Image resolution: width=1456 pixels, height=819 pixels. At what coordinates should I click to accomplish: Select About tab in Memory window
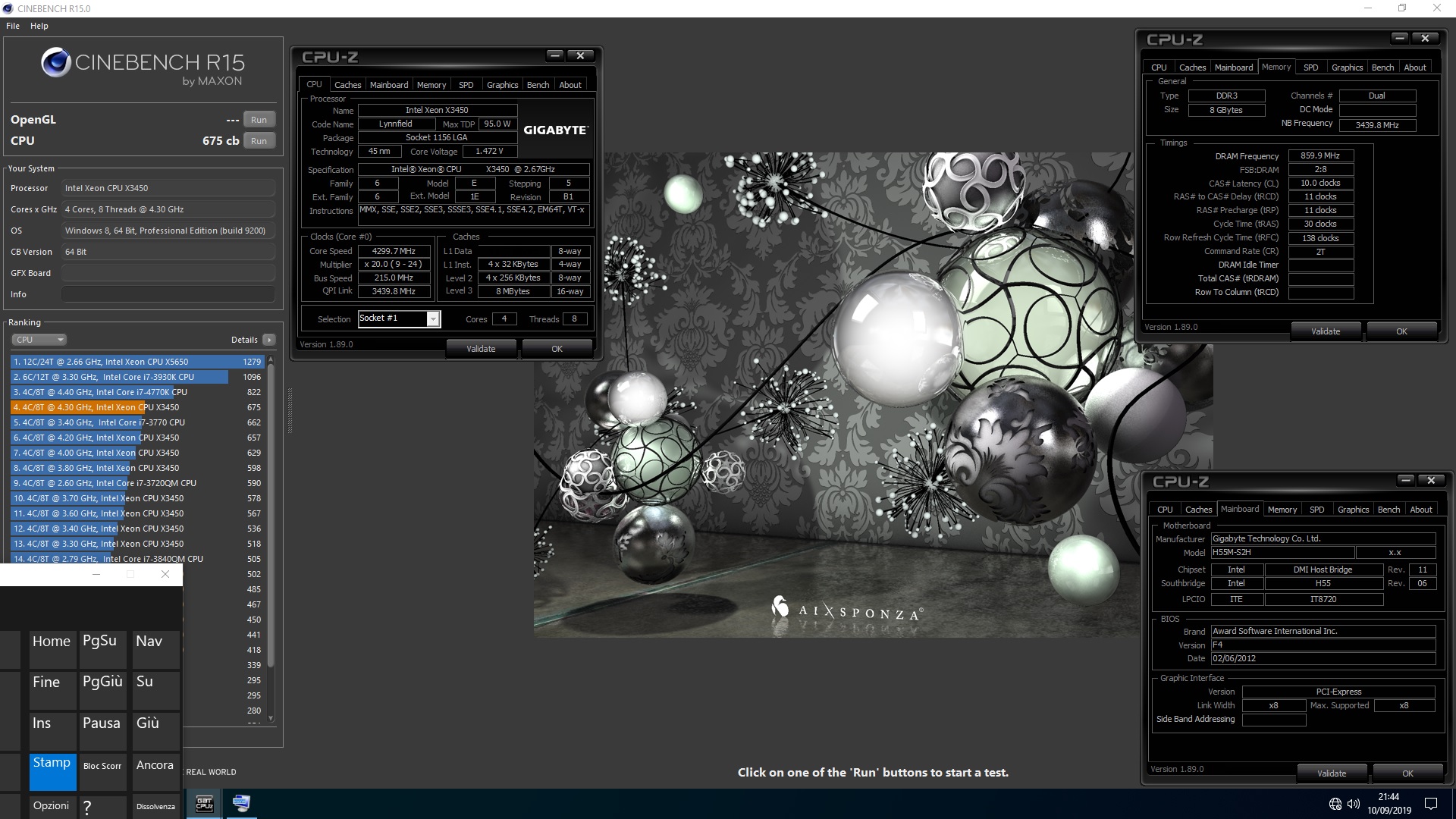1415,67
